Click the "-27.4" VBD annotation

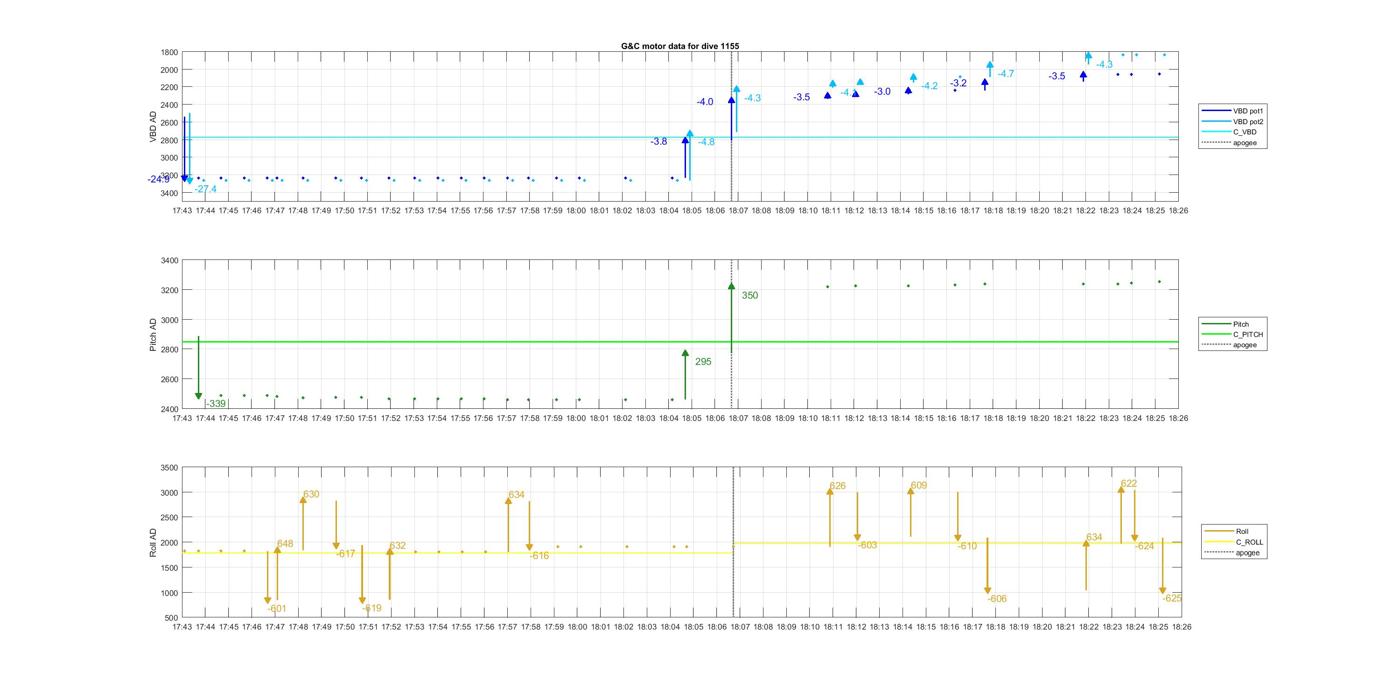pos(205,189)
